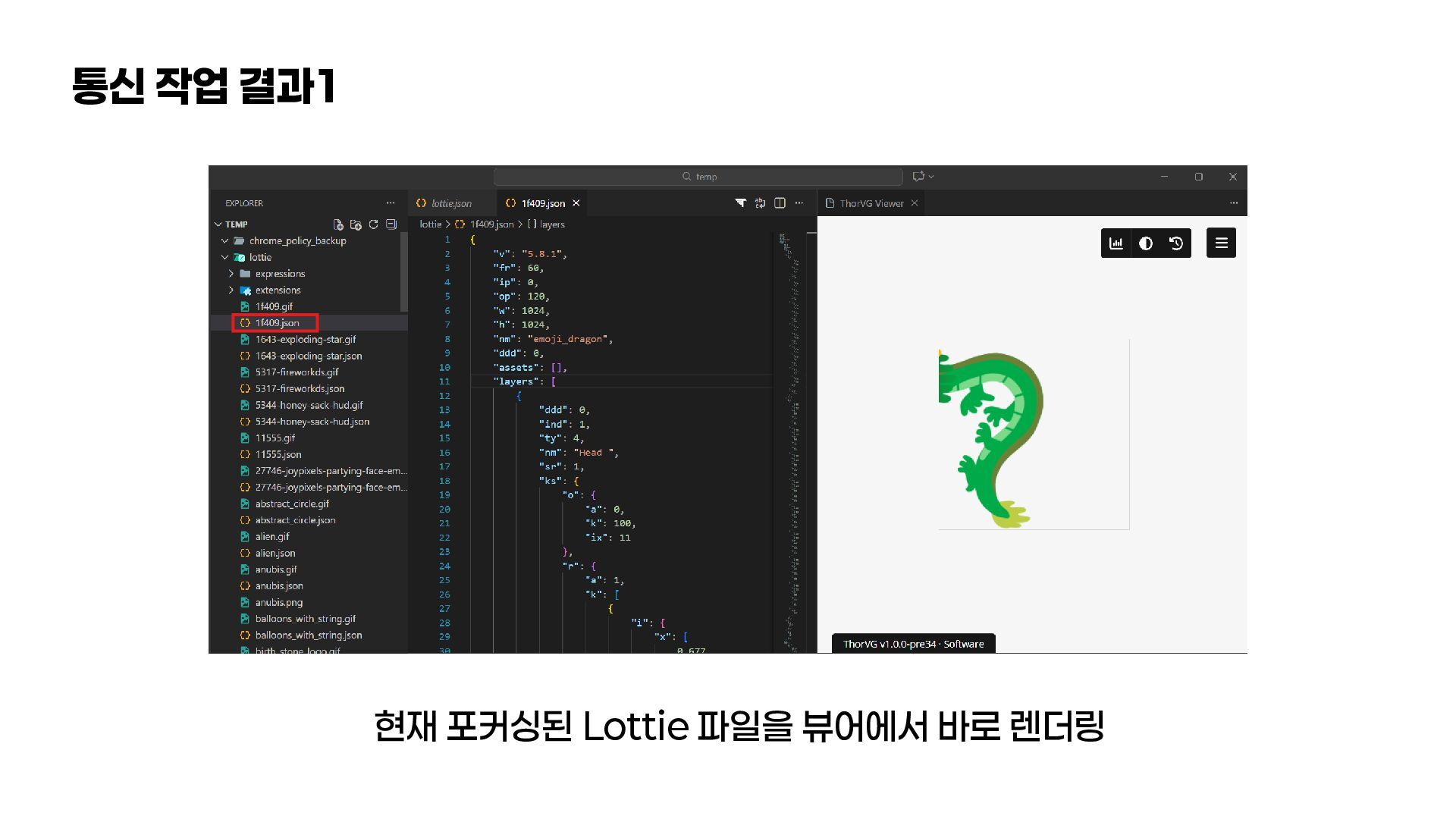This screenshot has height=819, width=1456.
Task: Switch to the lottie.json tab
Action: (x=450, y=203)
